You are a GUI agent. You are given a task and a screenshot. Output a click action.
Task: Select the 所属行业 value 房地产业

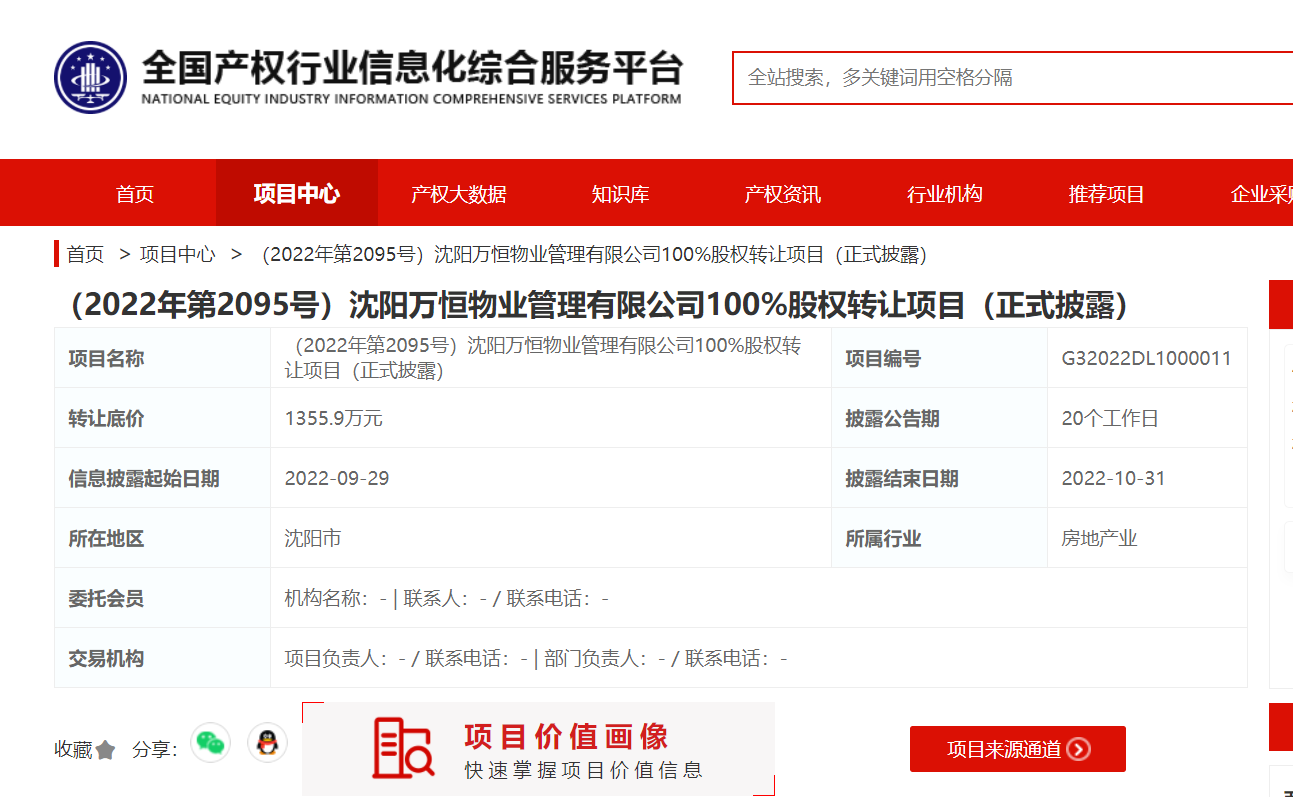click(1100, 538)
